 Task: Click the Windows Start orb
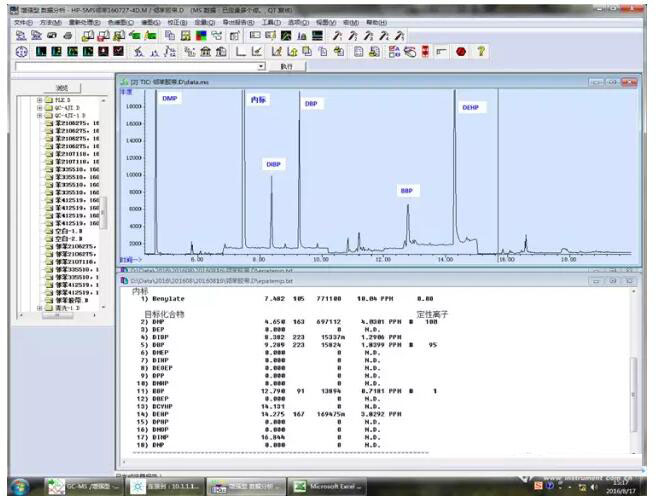[x=20, y=485]
